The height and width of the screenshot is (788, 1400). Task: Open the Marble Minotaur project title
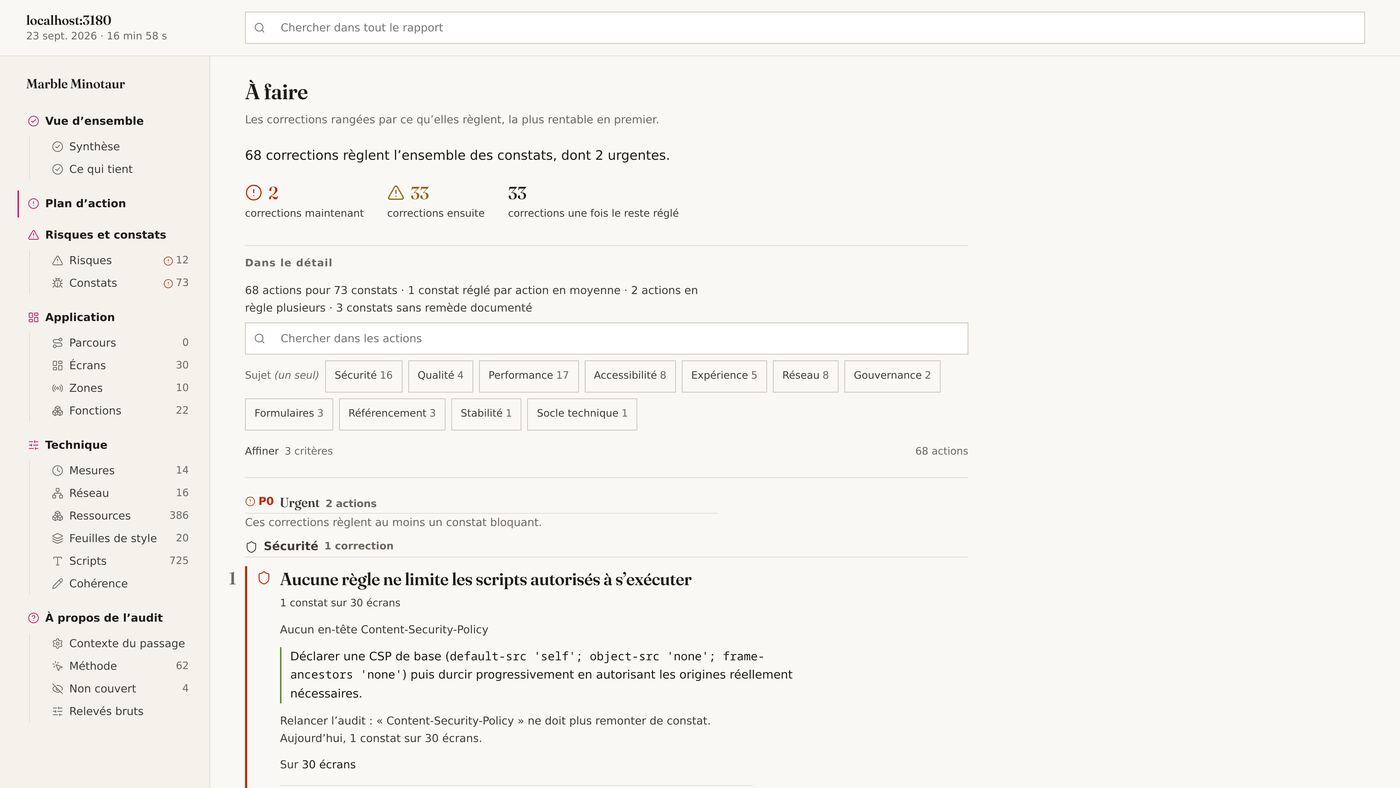coord(76,84)
